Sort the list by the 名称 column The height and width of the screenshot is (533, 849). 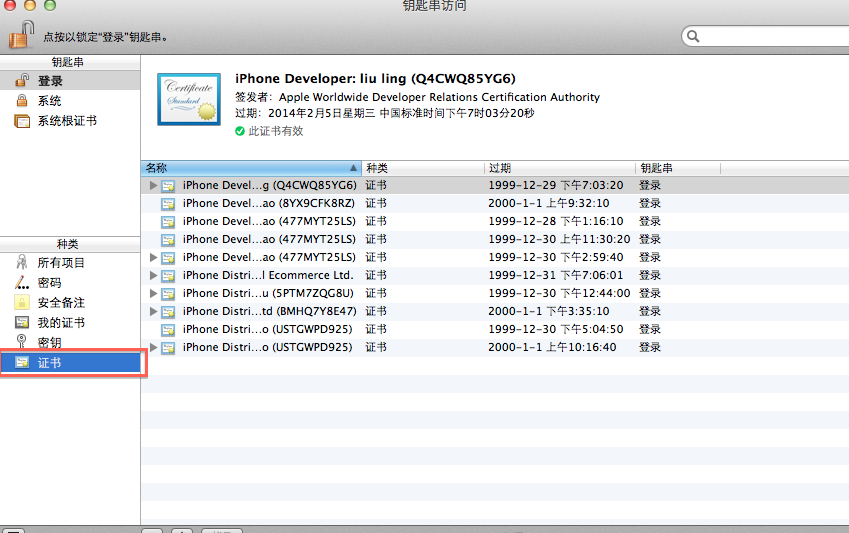(x=251, y=168)
